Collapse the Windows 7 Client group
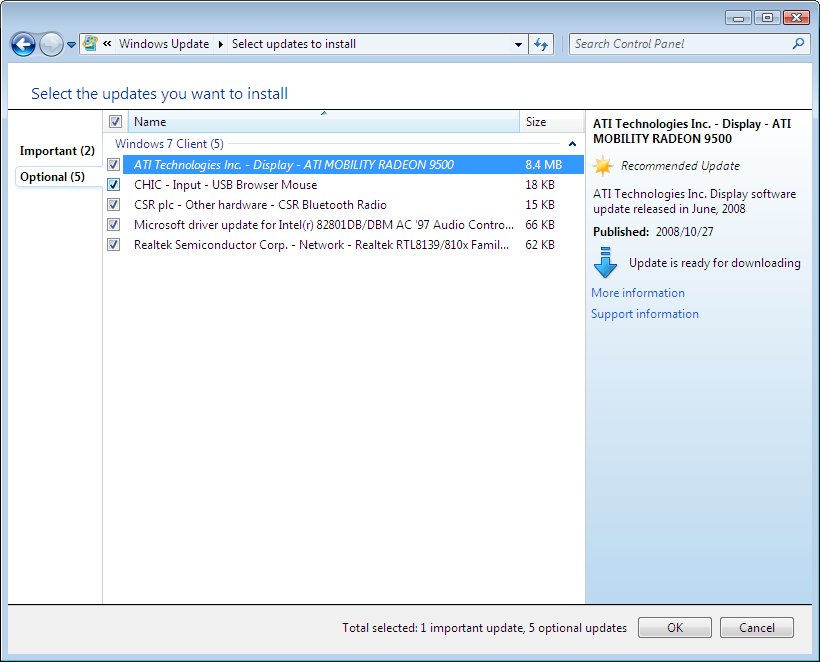The height and width of the screenshot is (662, 820). [x=572, y=144]
